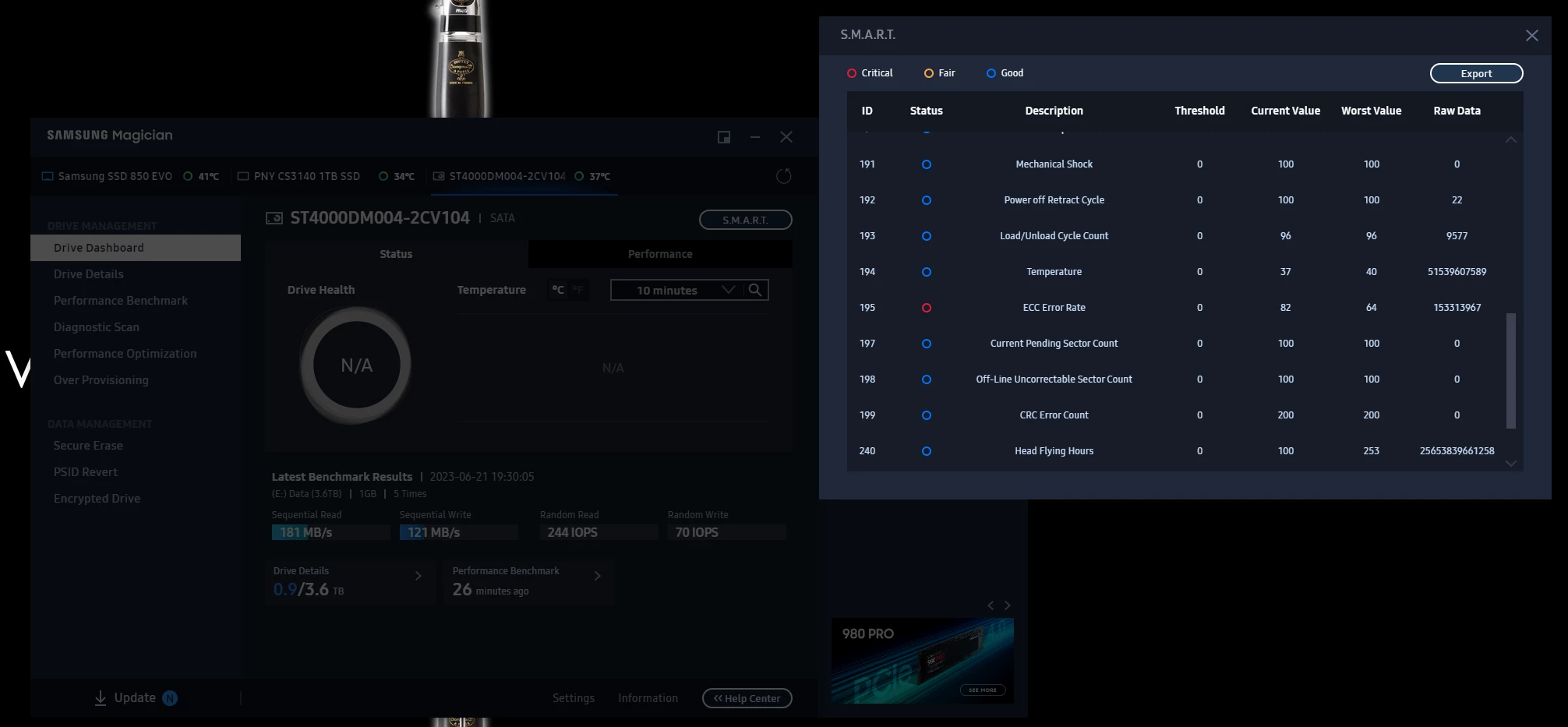
Task: Open Performance Benchmark in sidebar
Action: click(x=121, y=301)
